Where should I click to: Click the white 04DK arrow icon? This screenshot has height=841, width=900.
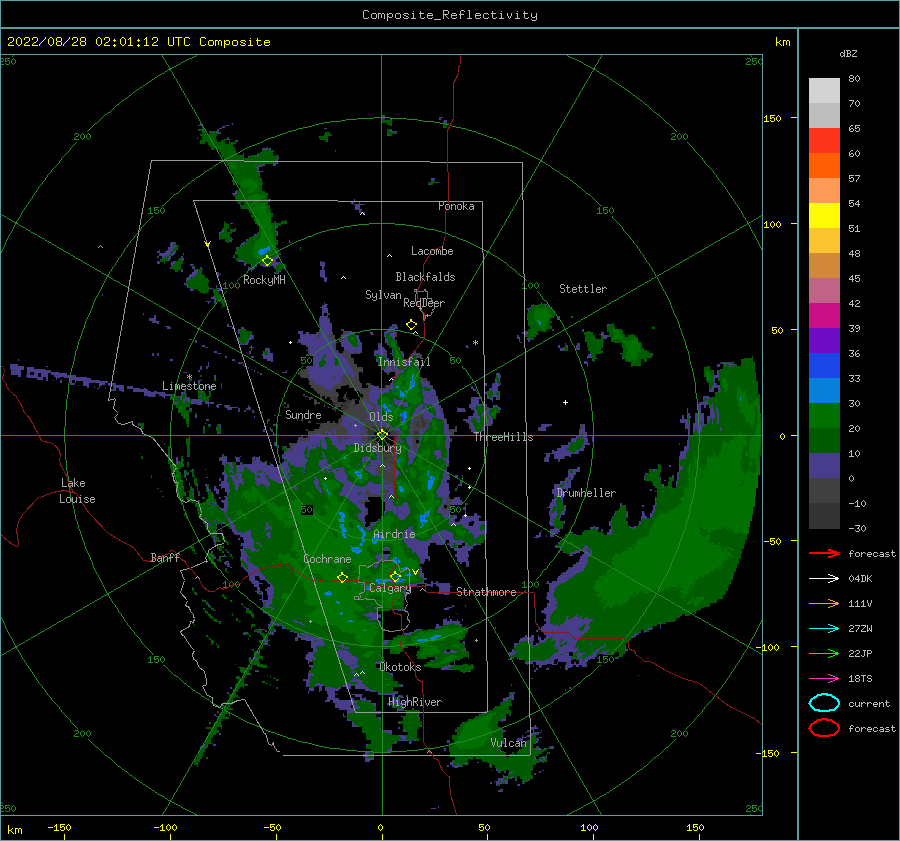coord(824,578)
